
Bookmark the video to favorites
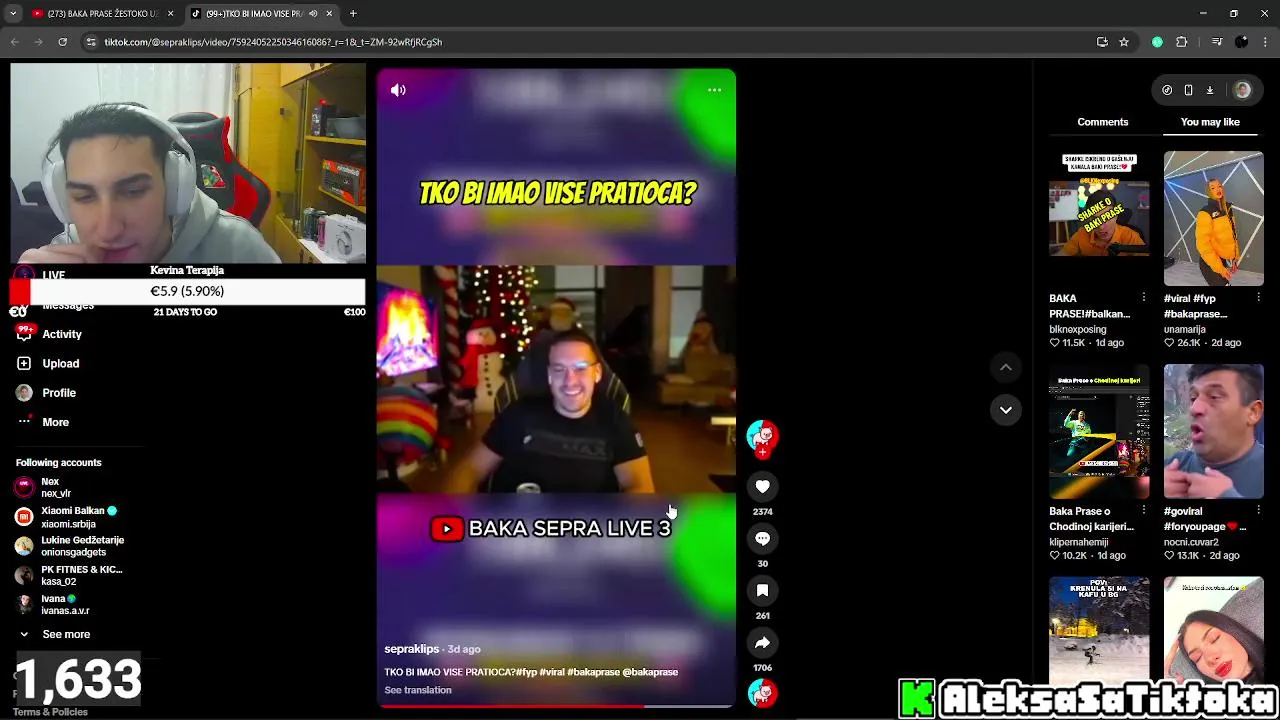point(762,590)
